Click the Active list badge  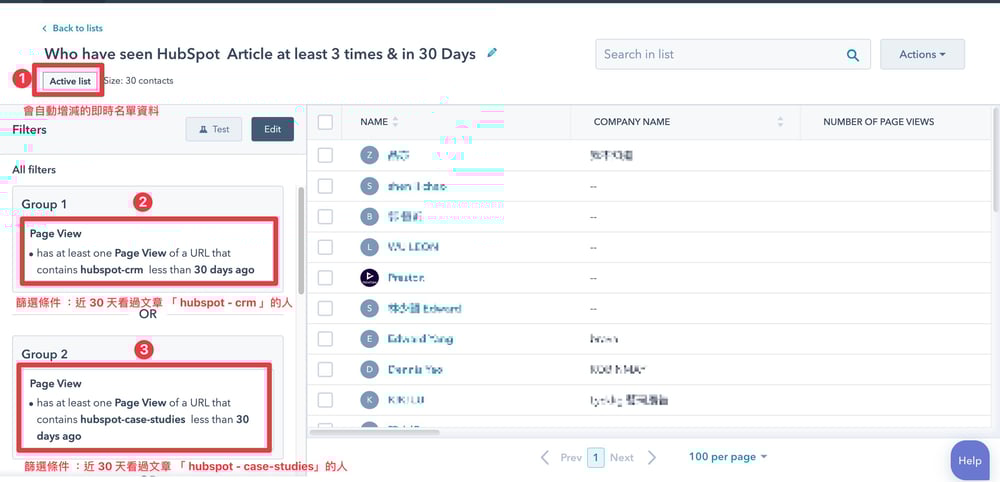pos(70,81)
